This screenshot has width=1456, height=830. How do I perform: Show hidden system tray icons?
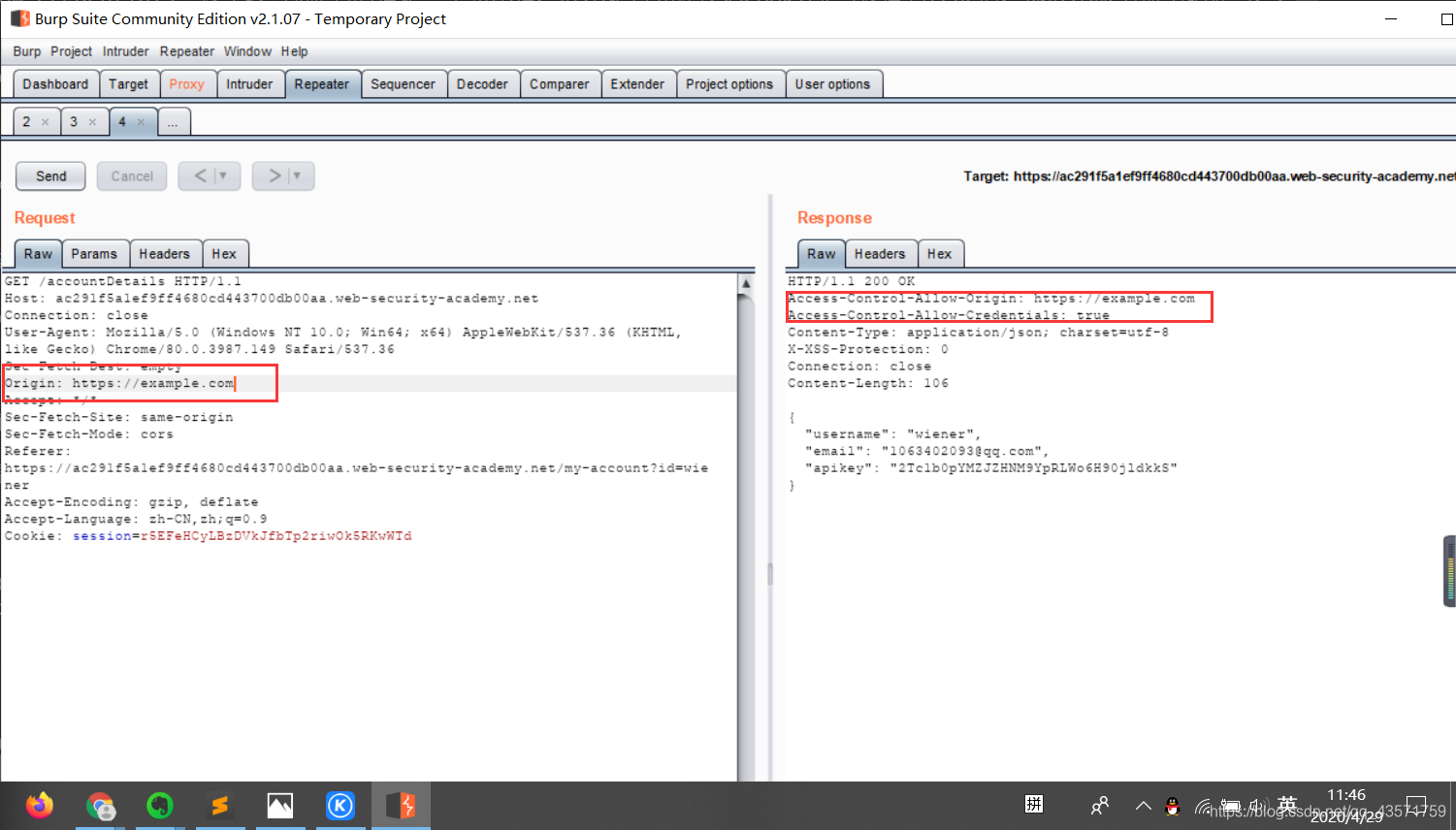1144,806
